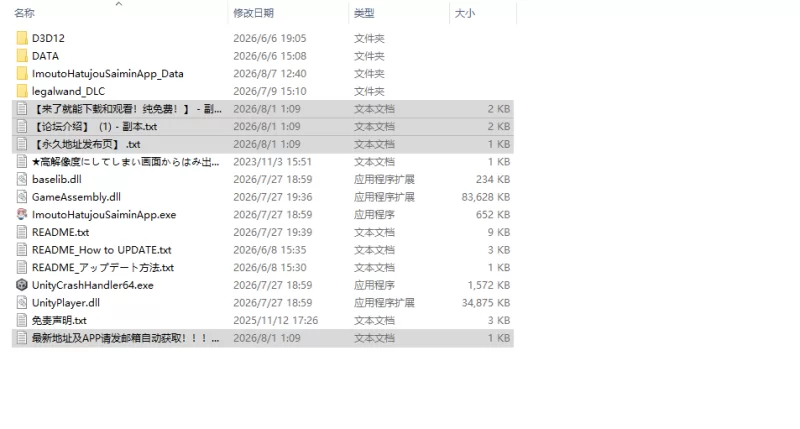
Task: Click the 9 KB size of README.txt
Action: pyautogui.click(x=498, y=232)
